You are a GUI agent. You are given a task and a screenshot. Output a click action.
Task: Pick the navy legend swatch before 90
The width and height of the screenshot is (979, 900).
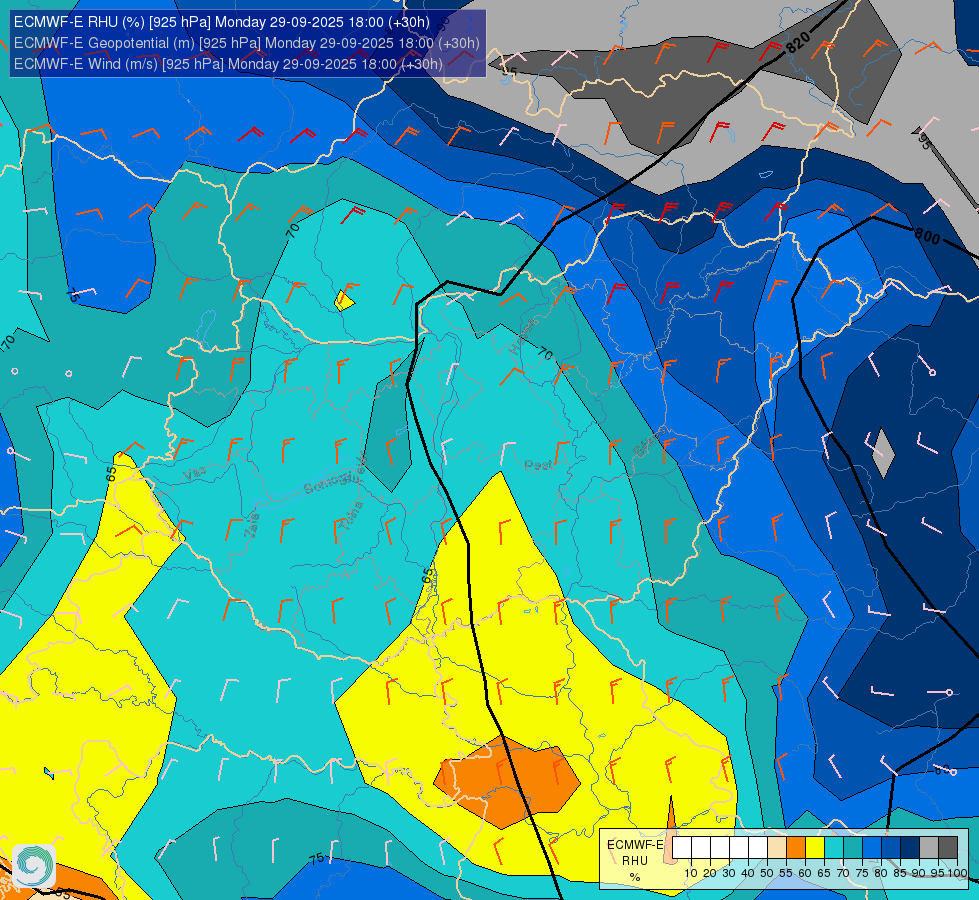coord(910,848)
